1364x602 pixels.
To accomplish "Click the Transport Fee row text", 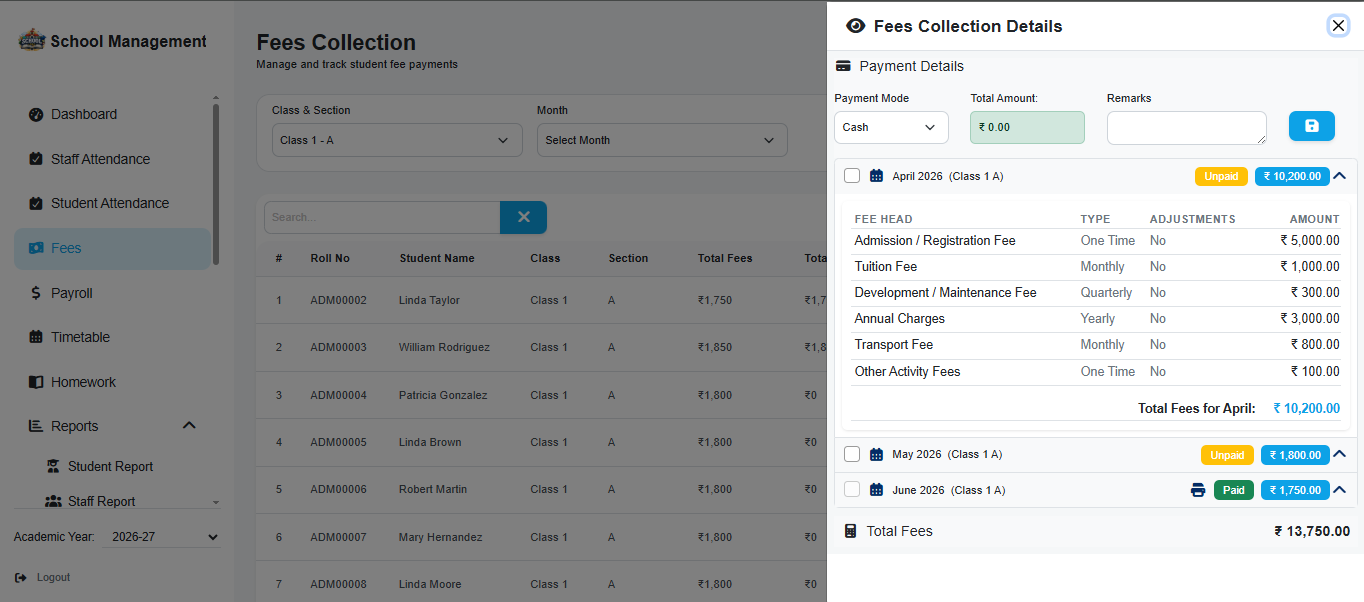I will (894, 345).
